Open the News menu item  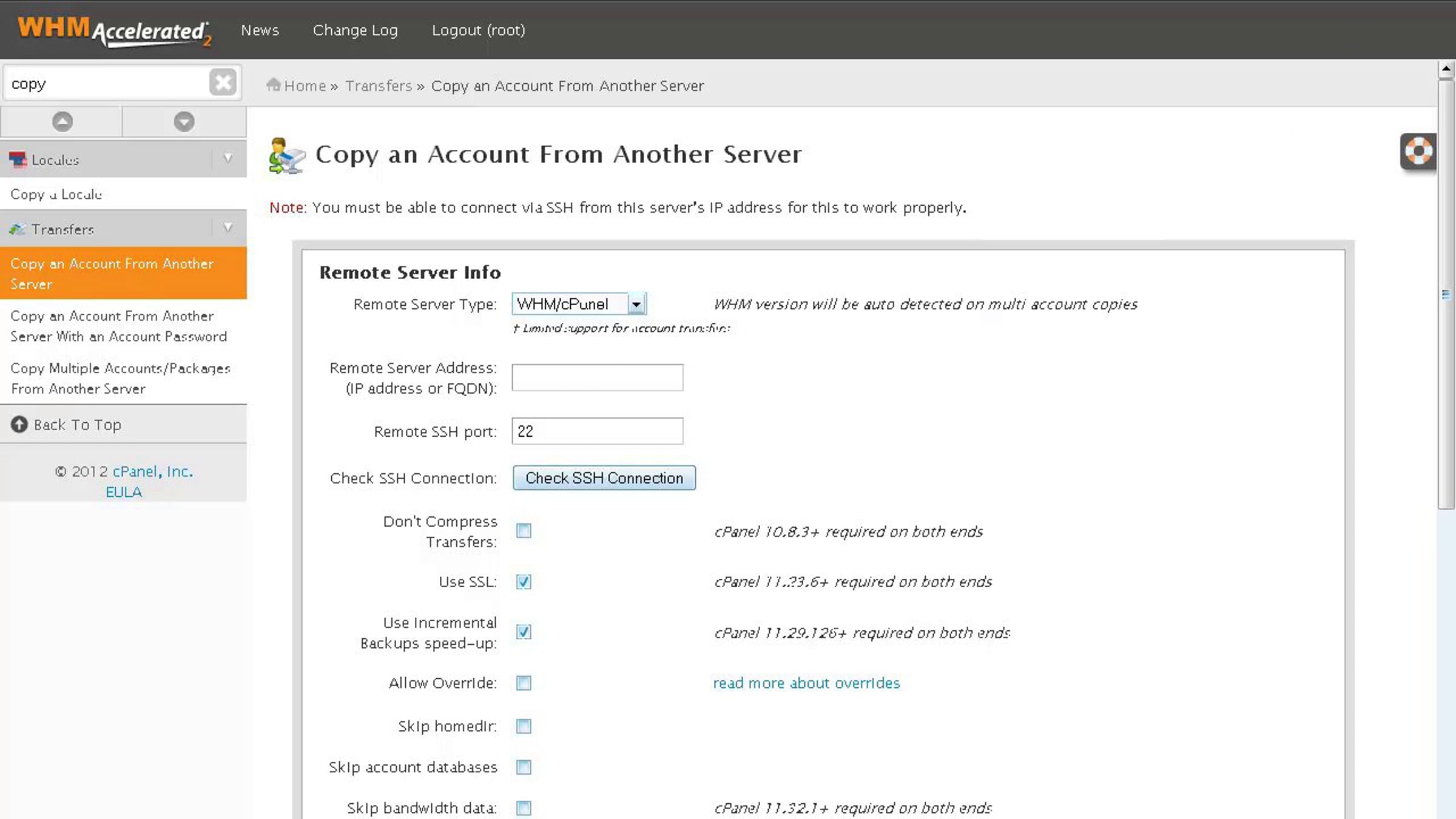click(260, 30)
